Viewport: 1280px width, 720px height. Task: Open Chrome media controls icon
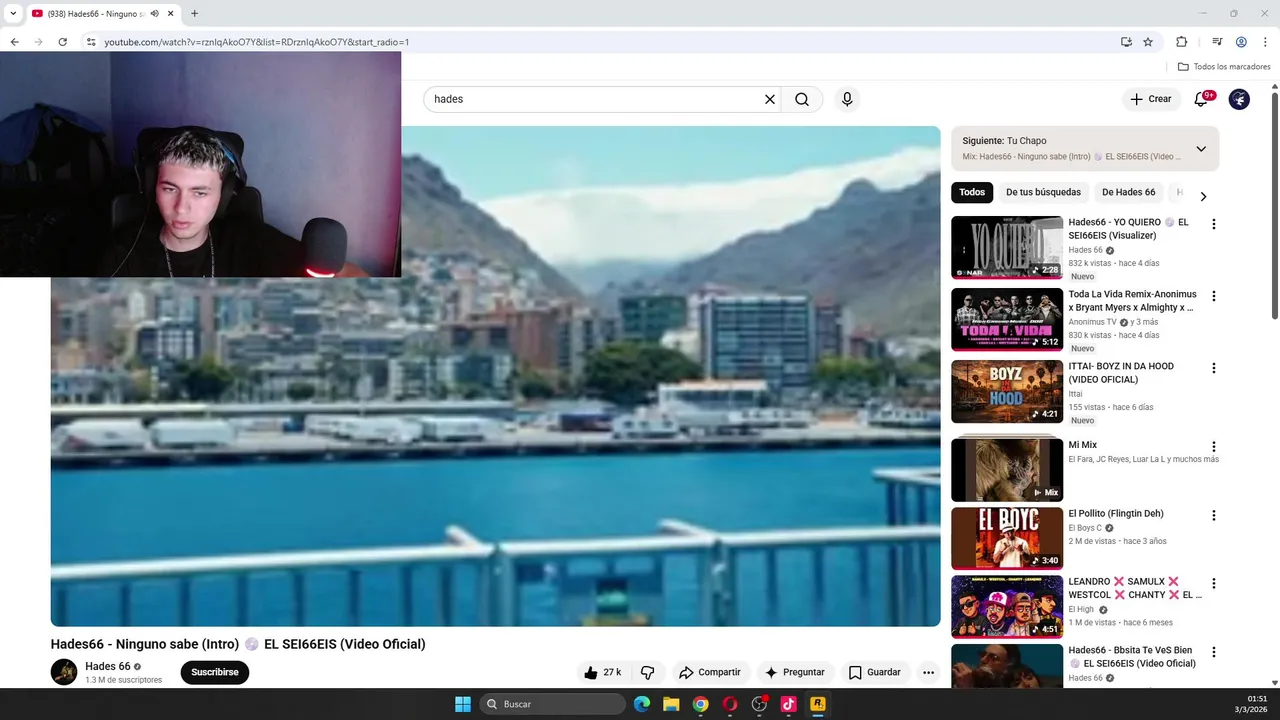1217,42
